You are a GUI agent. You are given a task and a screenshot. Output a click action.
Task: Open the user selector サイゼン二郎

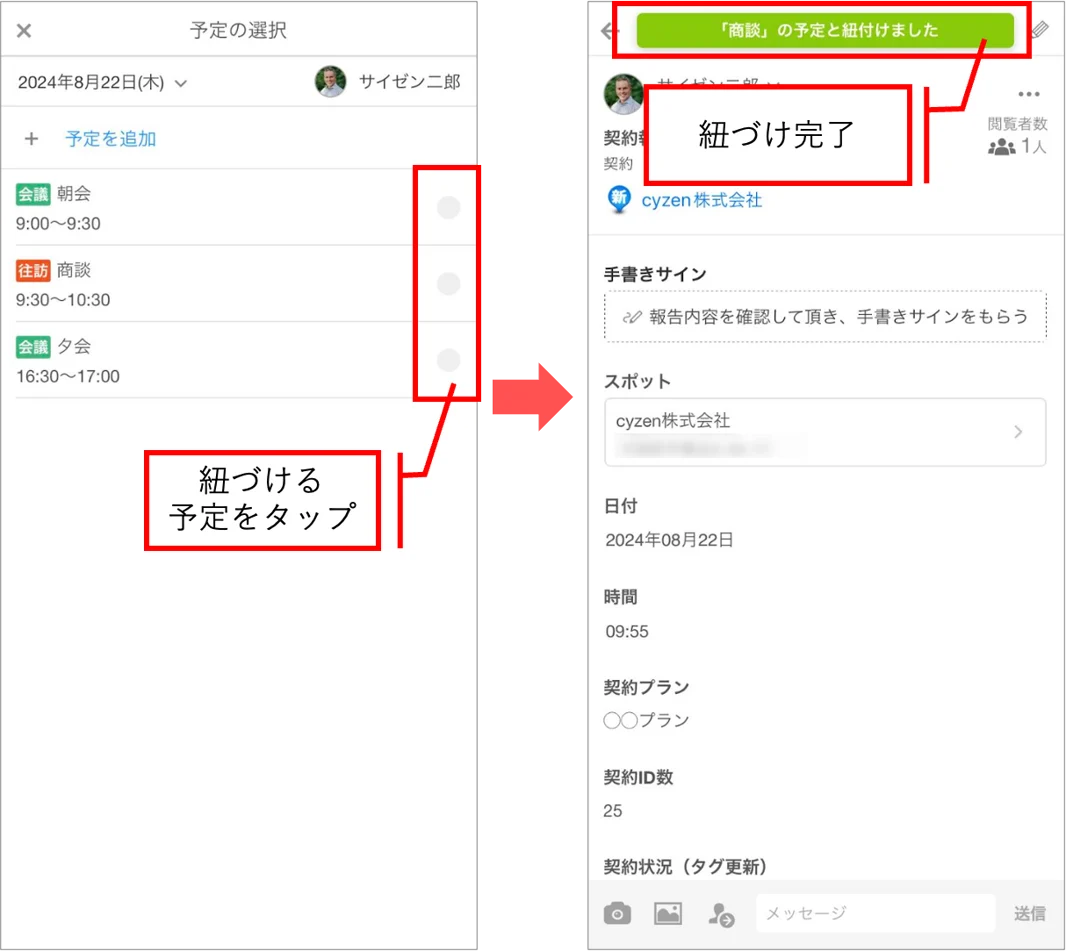pos(388,82)
